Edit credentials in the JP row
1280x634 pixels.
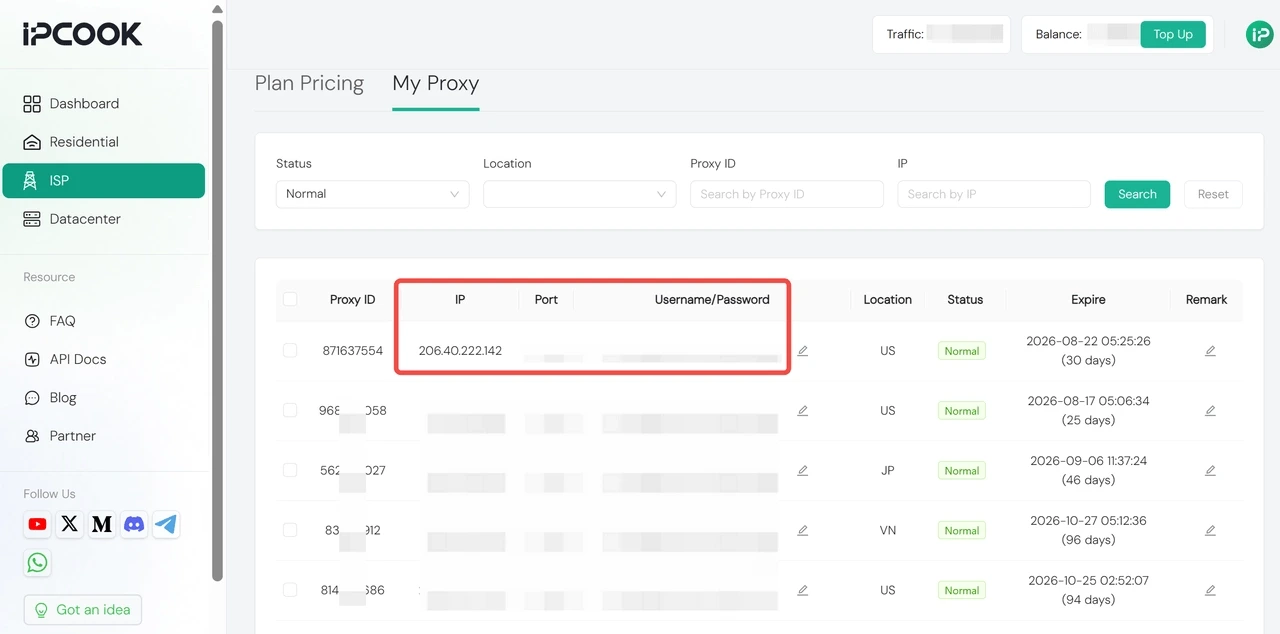pyautogui.click(x=802, y=471)
